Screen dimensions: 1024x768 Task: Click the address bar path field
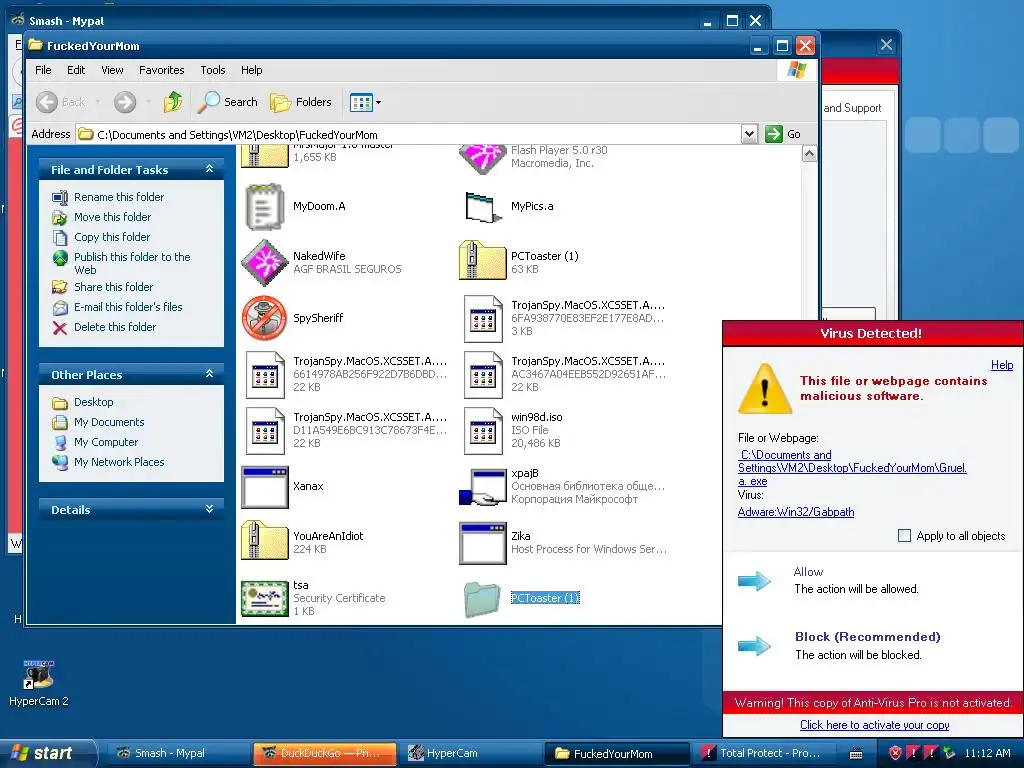click(409, 134)
